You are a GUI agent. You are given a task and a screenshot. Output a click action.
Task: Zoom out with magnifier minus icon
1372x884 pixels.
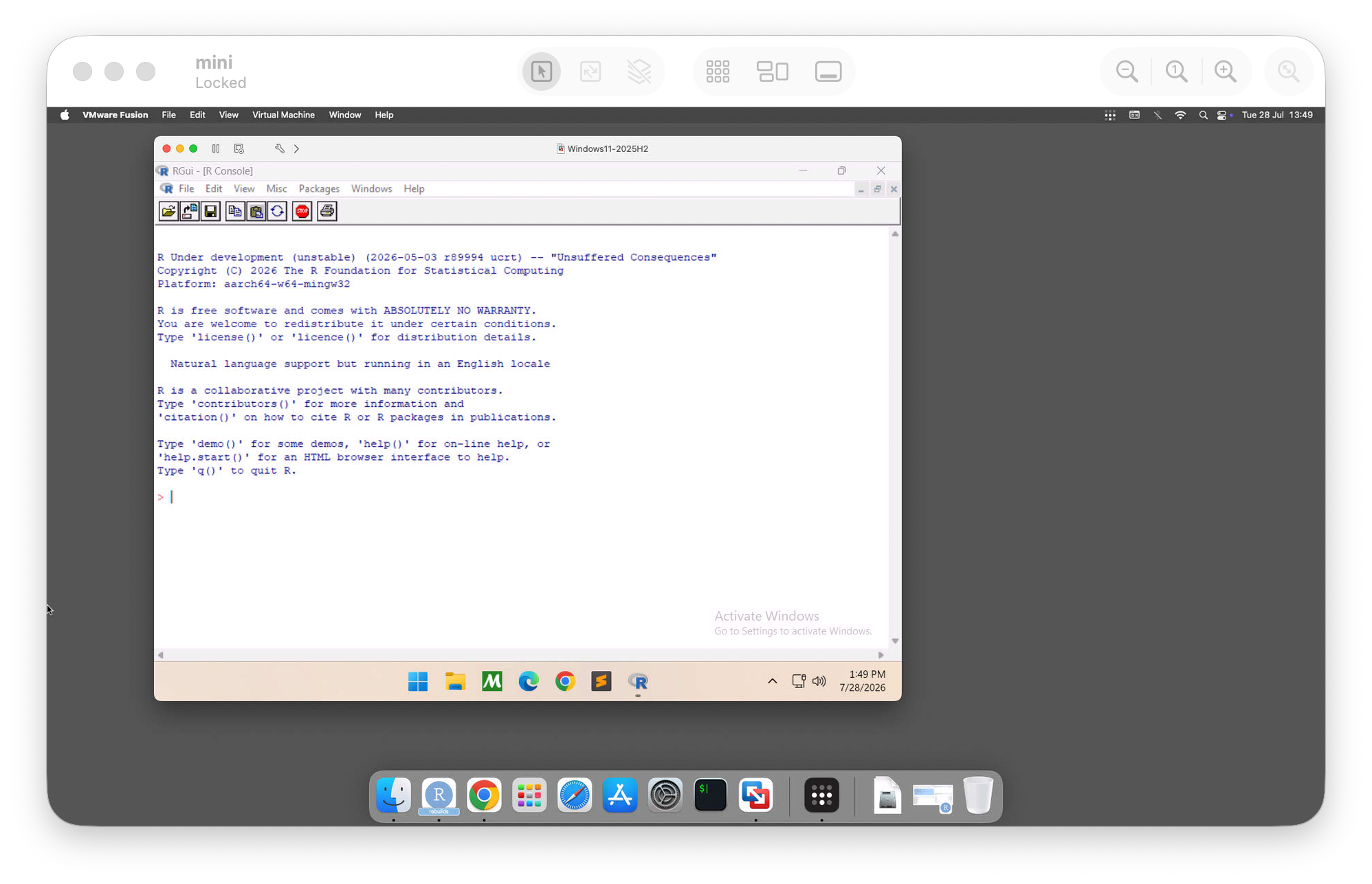(1127, 71)
